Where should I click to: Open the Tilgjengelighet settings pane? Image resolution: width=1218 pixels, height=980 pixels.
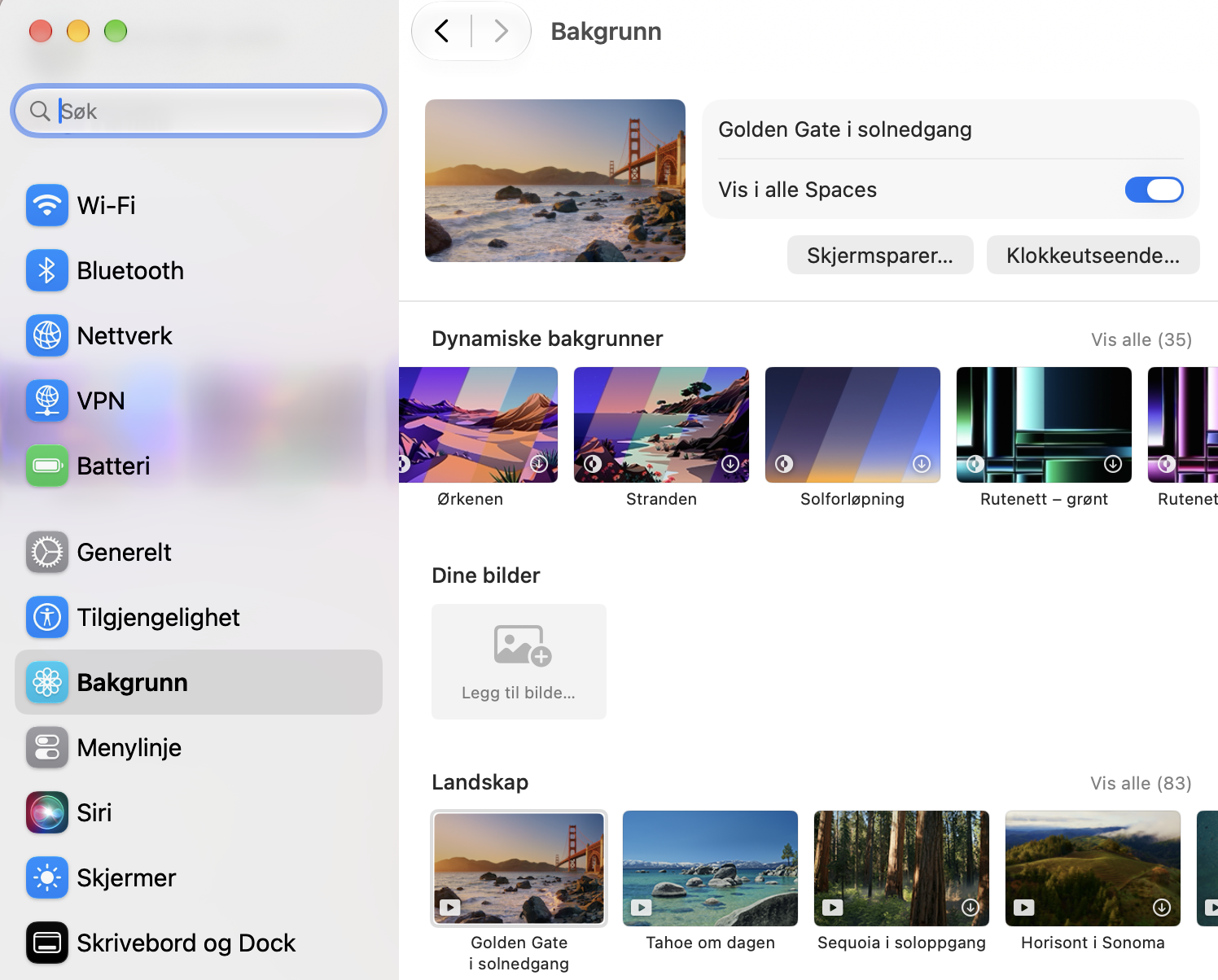coord(199,617)
